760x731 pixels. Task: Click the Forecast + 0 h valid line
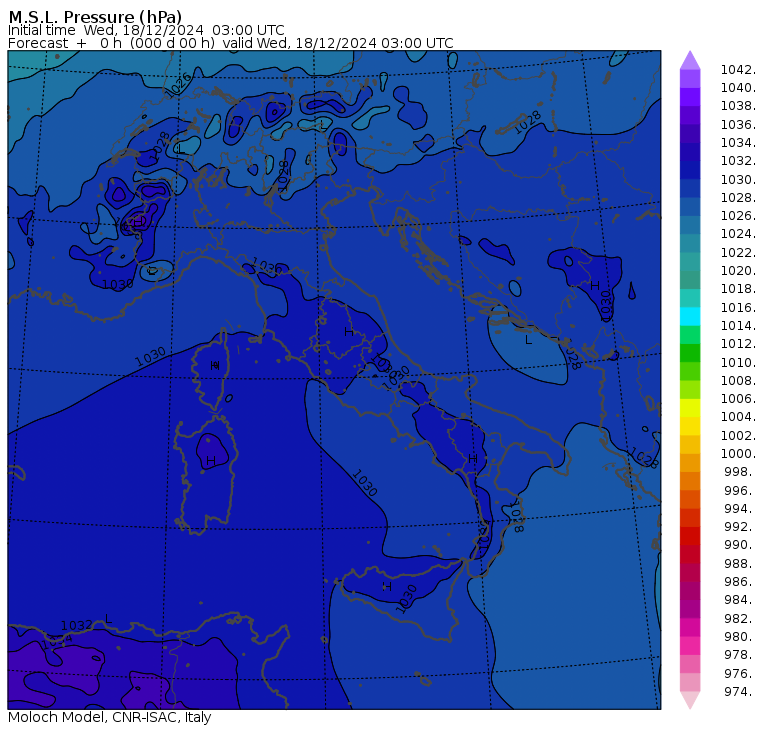pyautogui.click(x=231, y=43)
